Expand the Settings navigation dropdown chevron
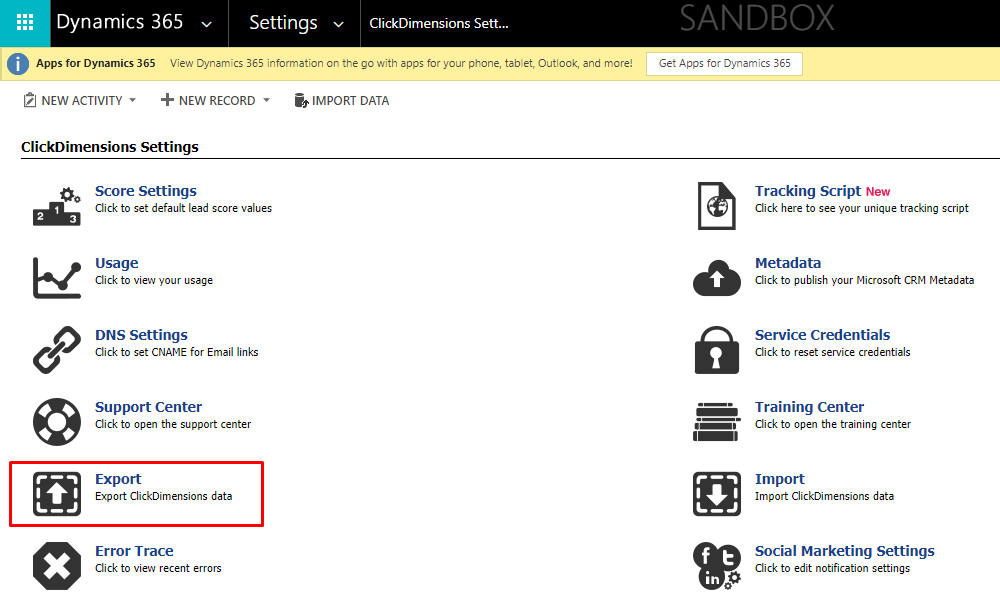 338,24
